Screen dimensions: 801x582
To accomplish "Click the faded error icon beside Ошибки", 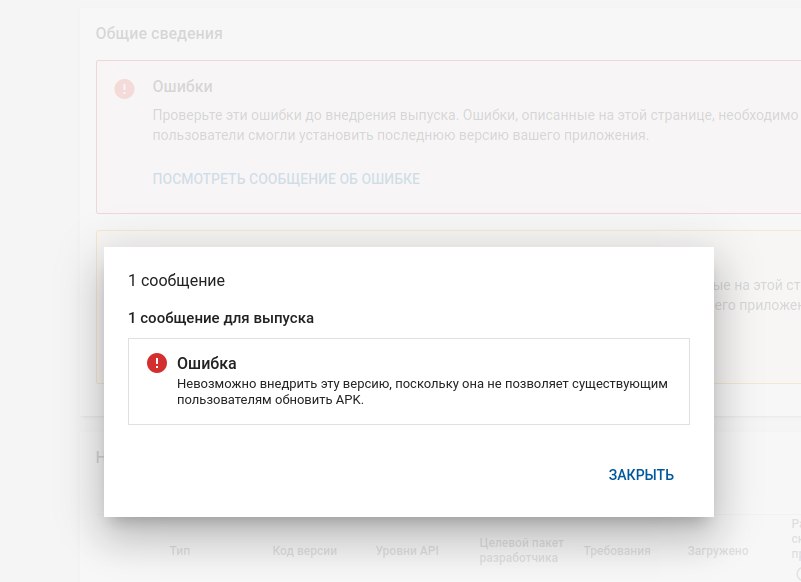I will [x=124, y=89].
